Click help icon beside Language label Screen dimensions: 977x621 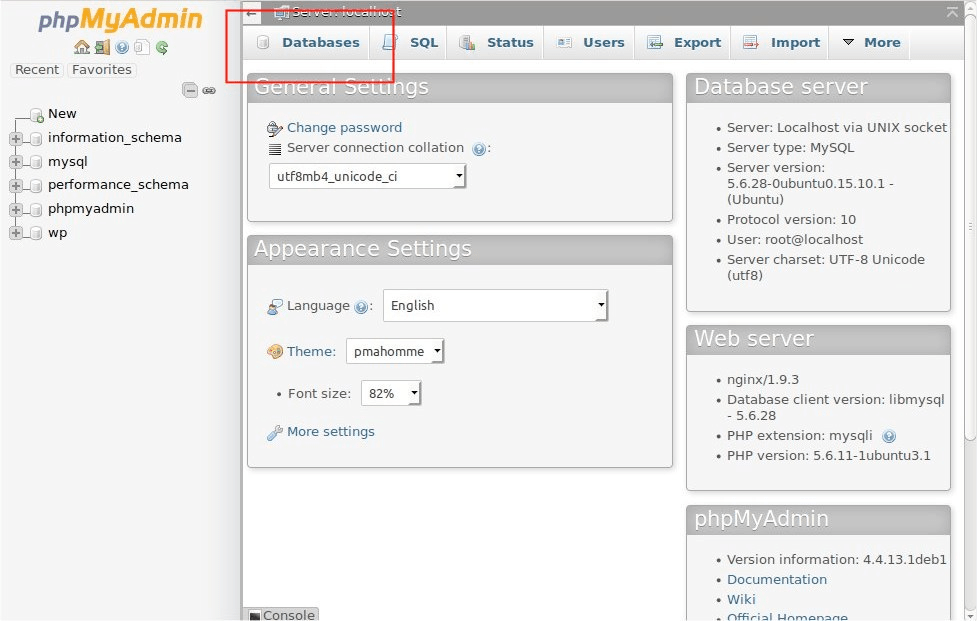[361, 307]
